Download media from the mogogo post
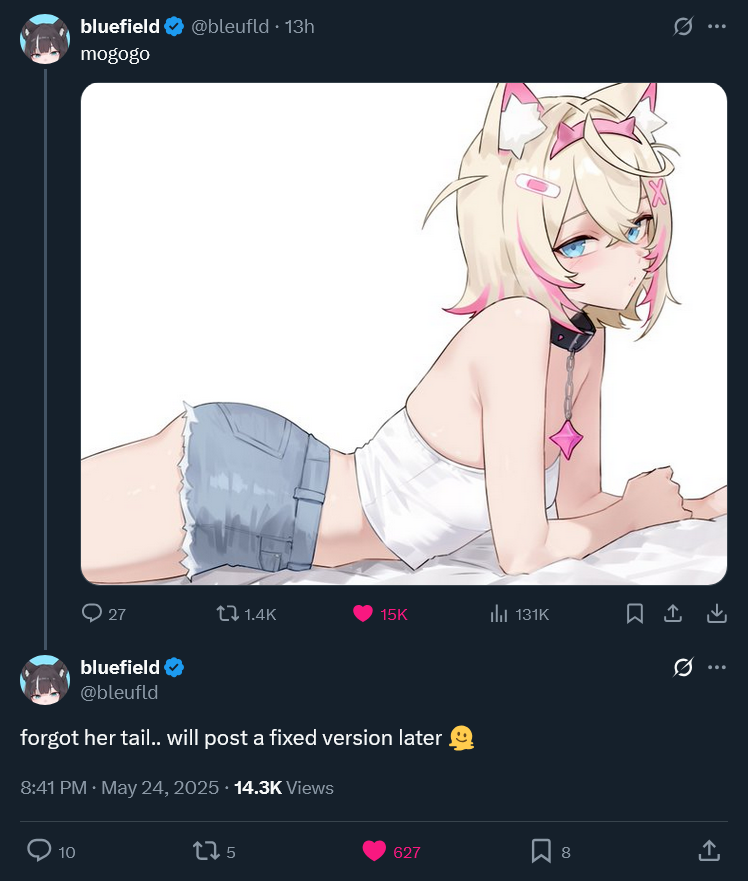748x881 pixels. [x=716, y=613]
